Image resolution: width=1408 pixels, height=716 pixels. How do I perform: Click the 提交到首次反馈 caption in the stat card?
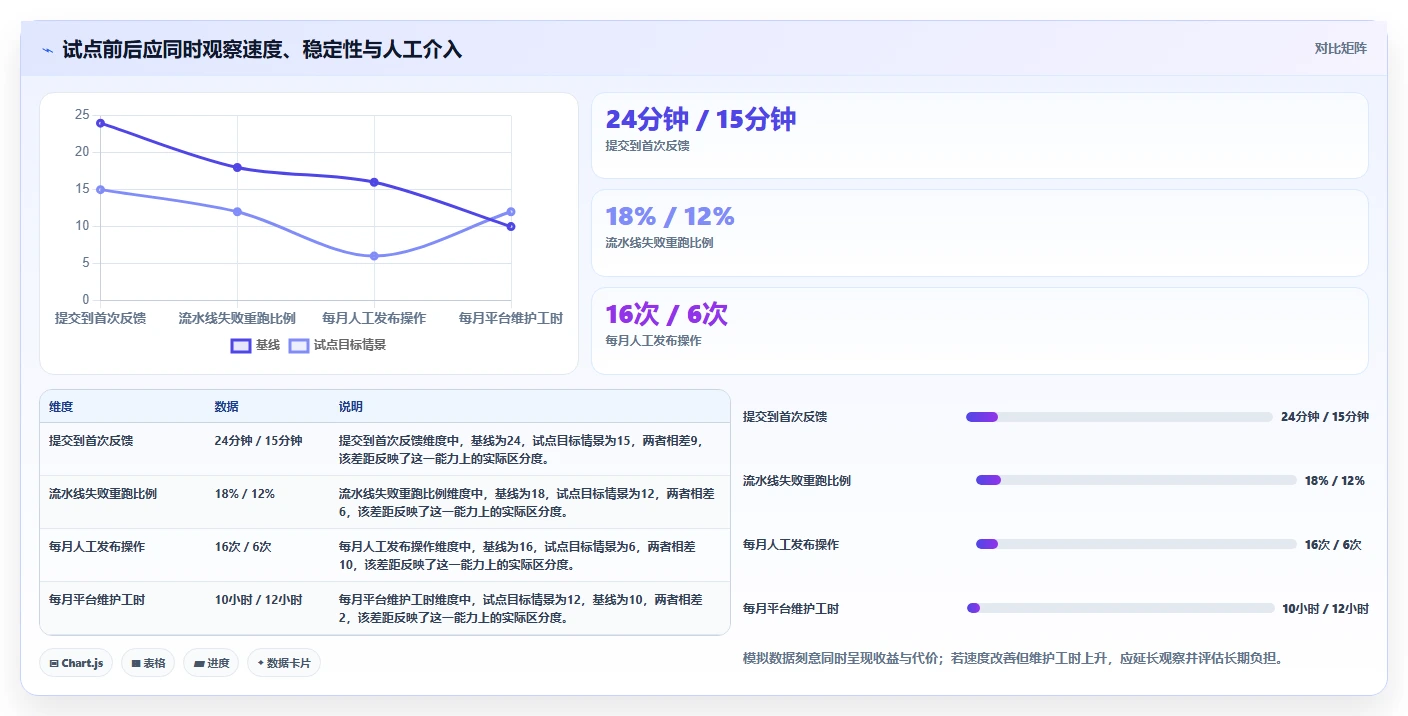[x=647, y=146]
